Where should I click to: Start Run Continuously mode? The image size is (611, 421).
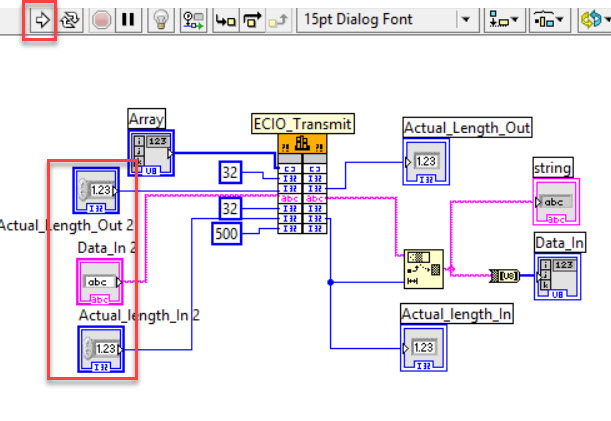[x=70, y=19]
